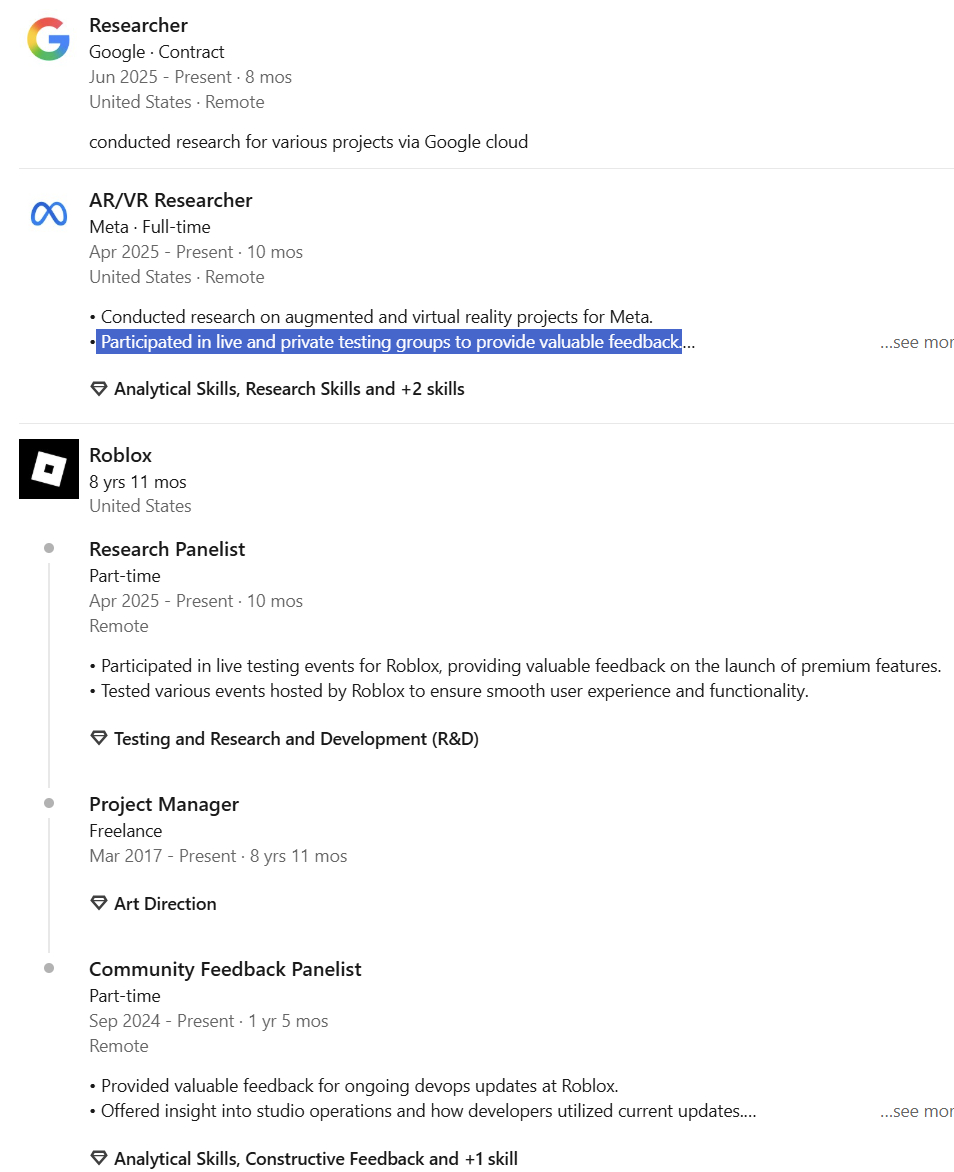Click the diamond icon beside Art Direction
The width and height of the screenshot is (954, 1172).
tap(99, 904)
